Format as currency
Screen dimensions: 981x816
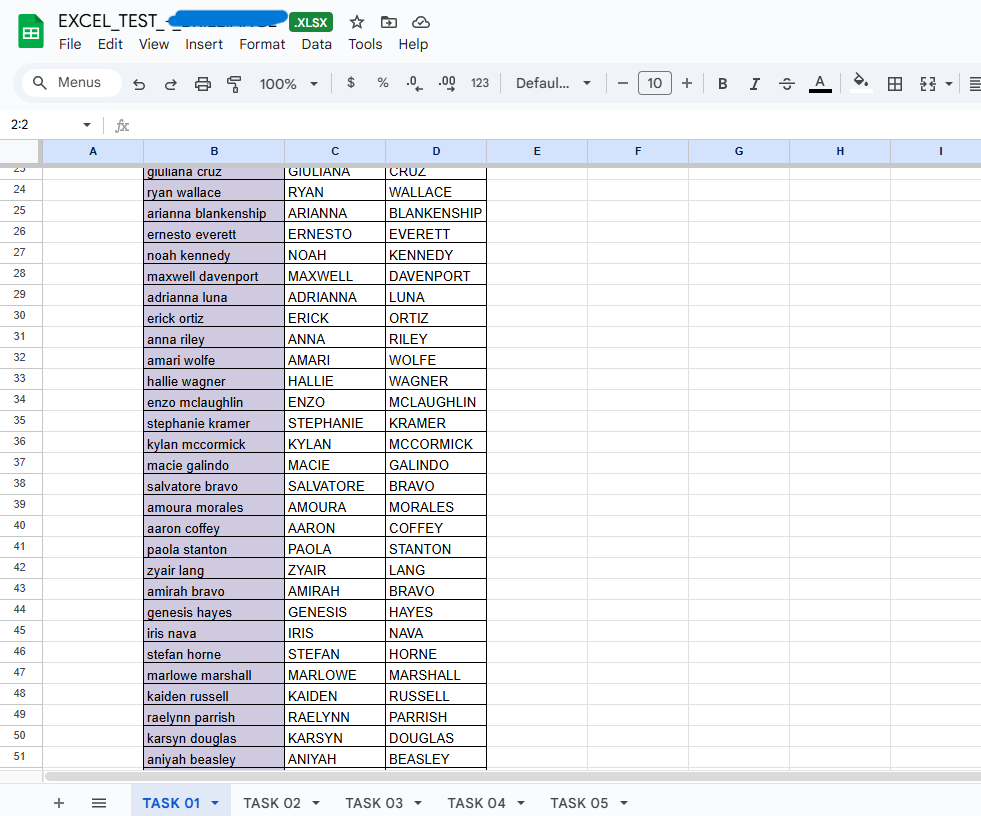351,83
